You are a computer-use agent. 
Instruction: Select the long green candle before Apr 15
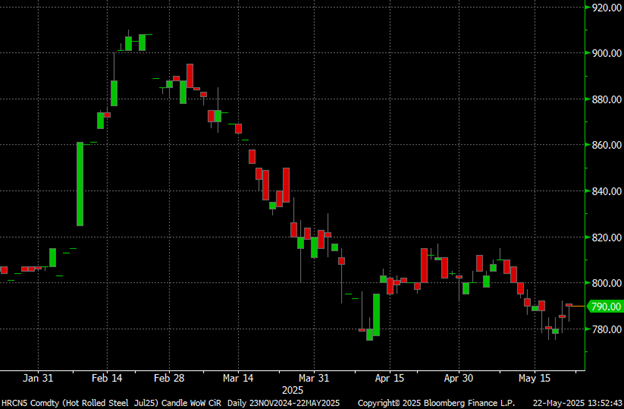tap(377, 314)
